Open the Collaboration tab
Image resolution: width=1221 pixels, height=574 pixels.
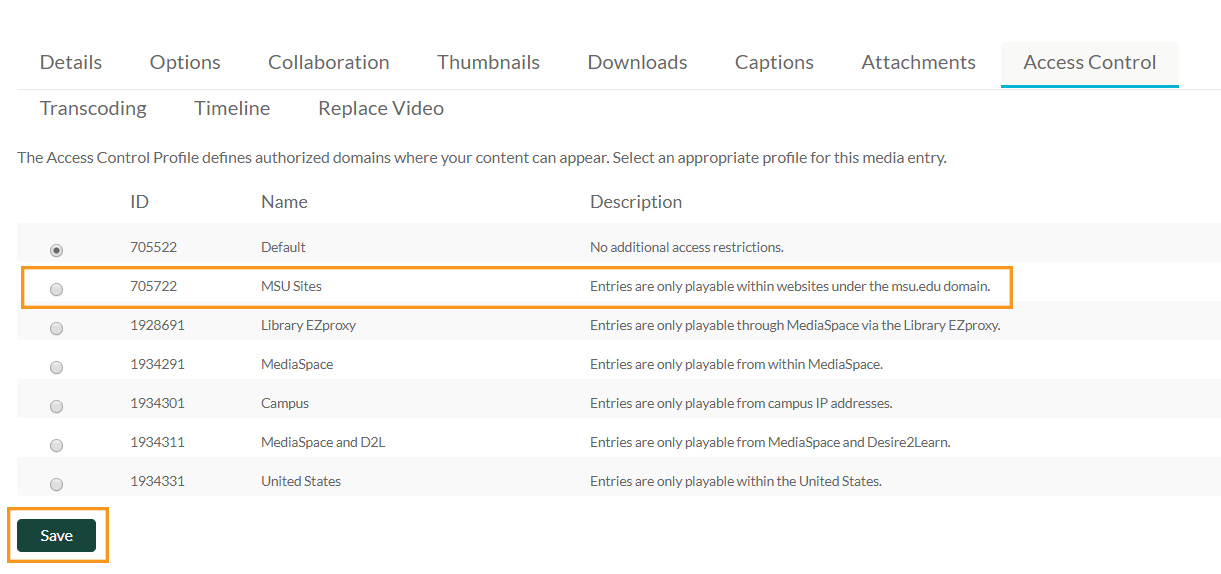coord(329,62)
